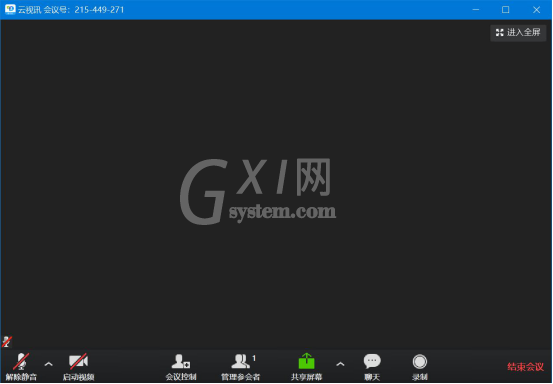Expand the audio options arrow beside 解除静音

(x=49, y=364)
